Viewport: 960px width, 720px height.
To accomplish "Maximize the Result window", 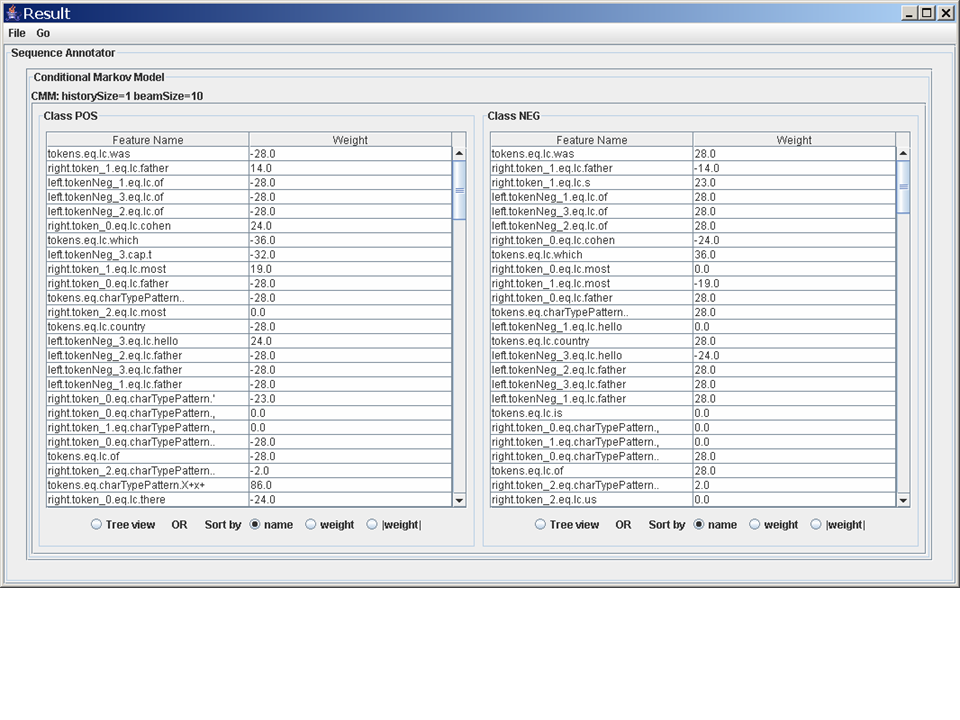I will tap(927, 13).
